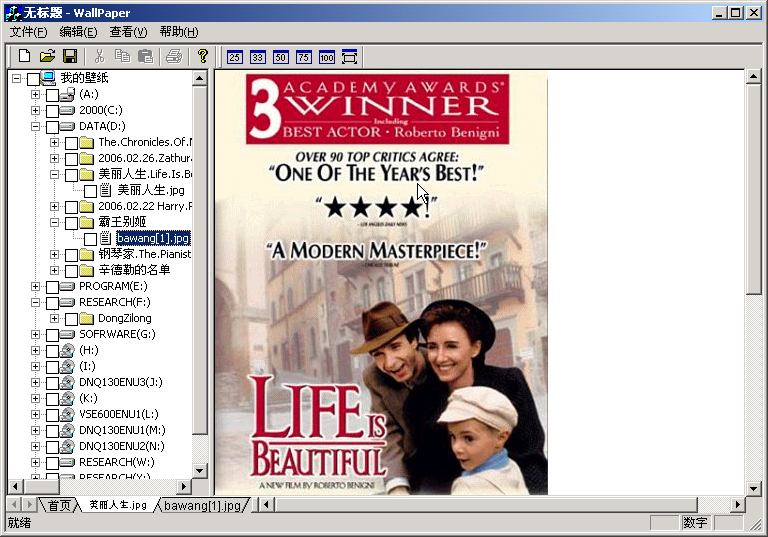Open About via the question mark icon
This screenshot has height=537, width=768.
[203, 56]
